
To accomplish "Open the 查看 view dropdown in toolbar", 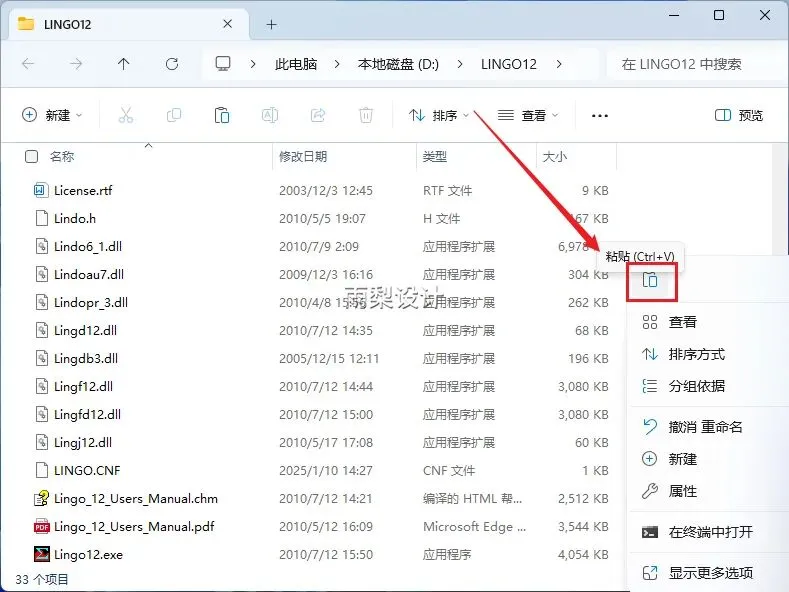I will tap(528, 115).
